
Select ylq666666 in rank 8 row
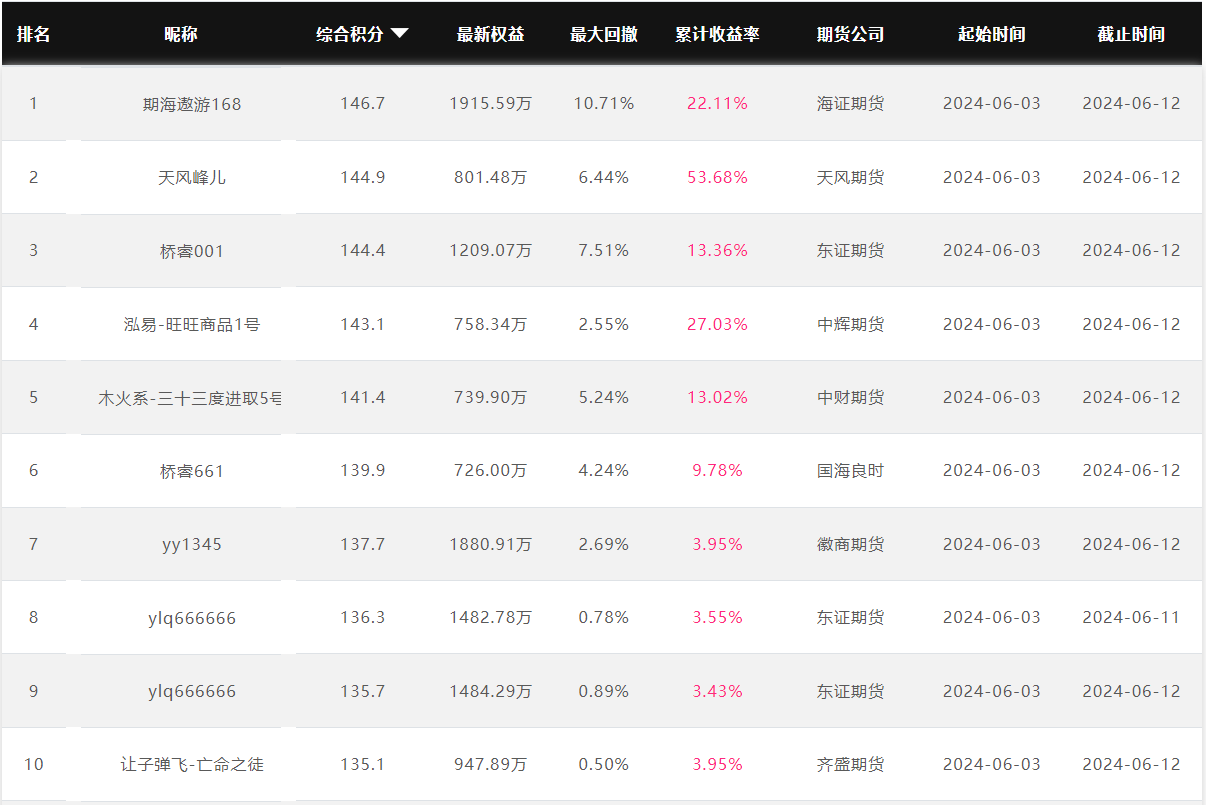192,618
